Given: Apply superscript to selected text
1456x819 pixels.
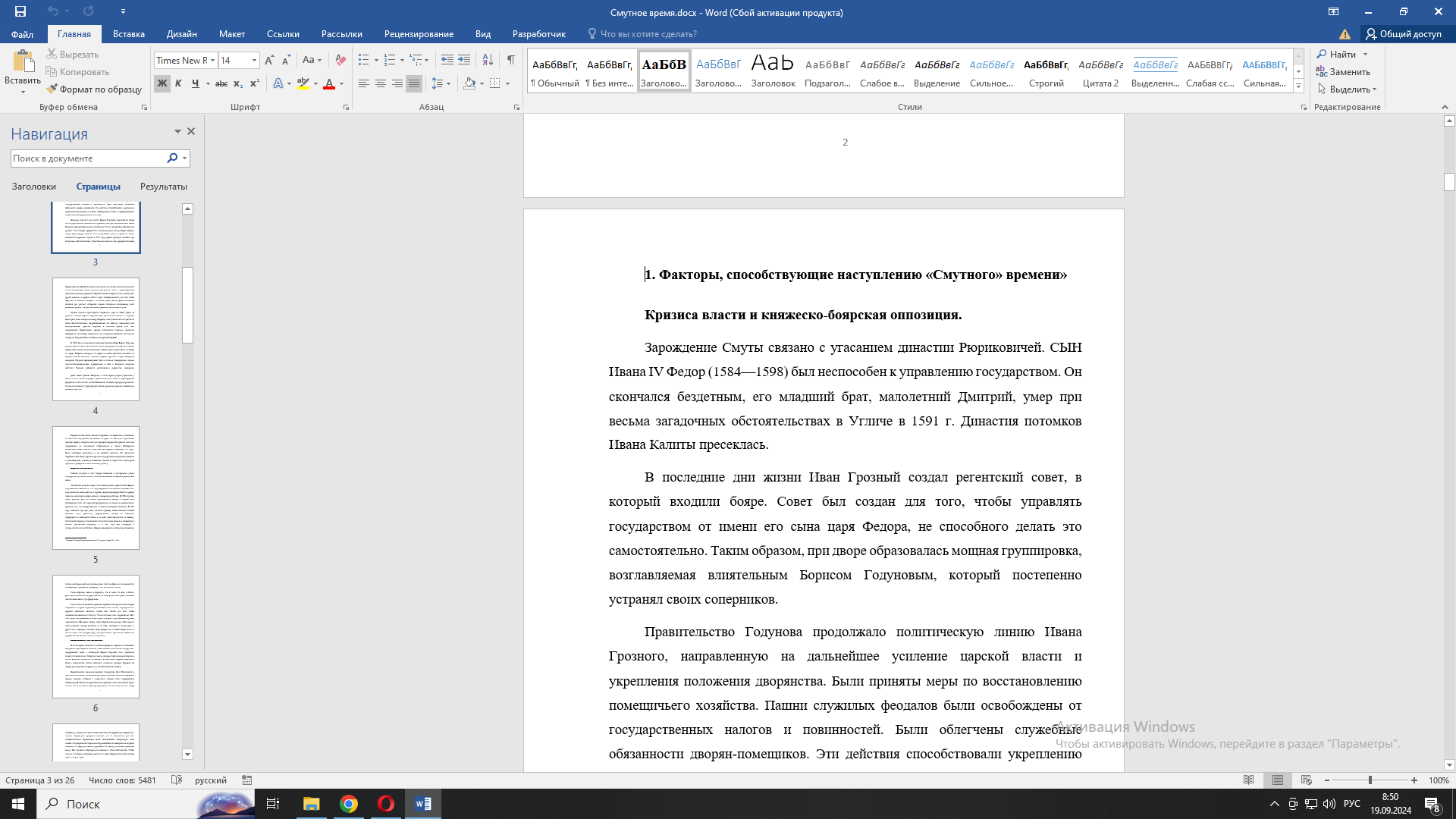Looking at the screenshot, I should tap(254, 83).
